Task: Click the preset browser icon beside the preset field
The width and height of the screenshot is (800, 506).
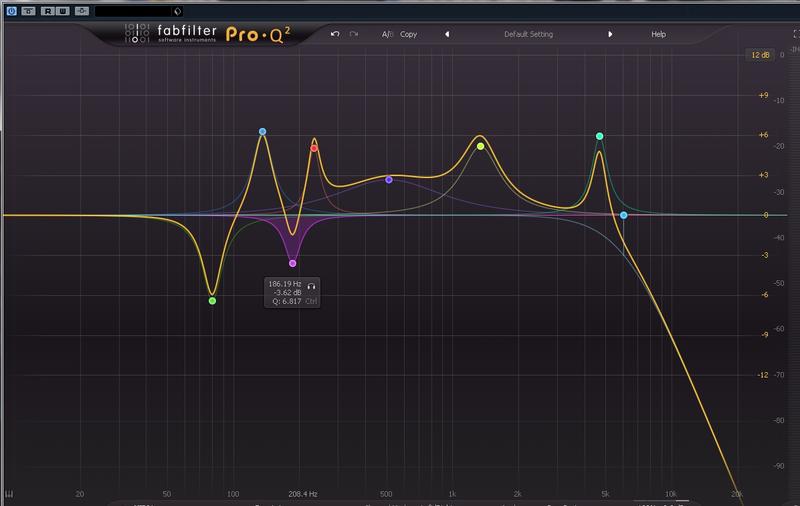Action: pyautogui.click(x=178, y=11)
